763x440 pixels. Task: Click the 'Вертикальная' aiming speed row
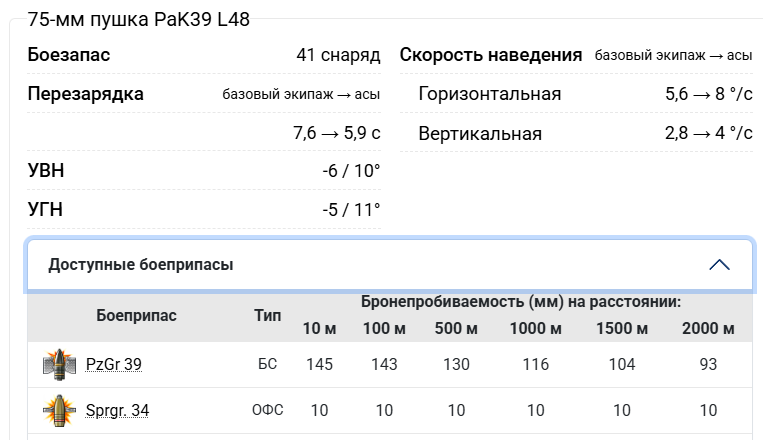coord(480,133)
